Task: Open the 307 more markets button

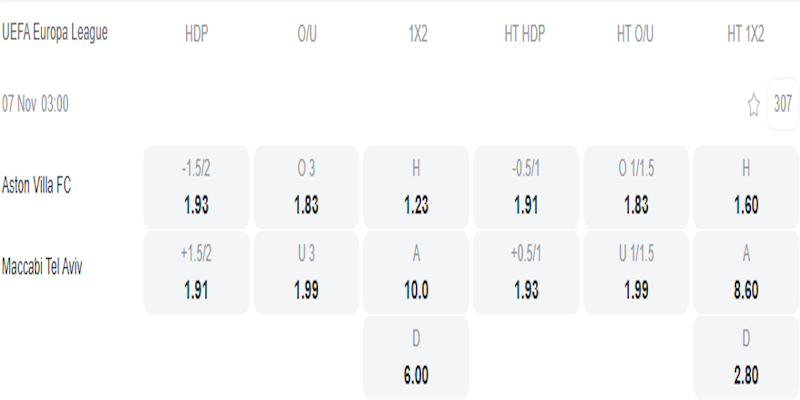Action: coord(783,104)
